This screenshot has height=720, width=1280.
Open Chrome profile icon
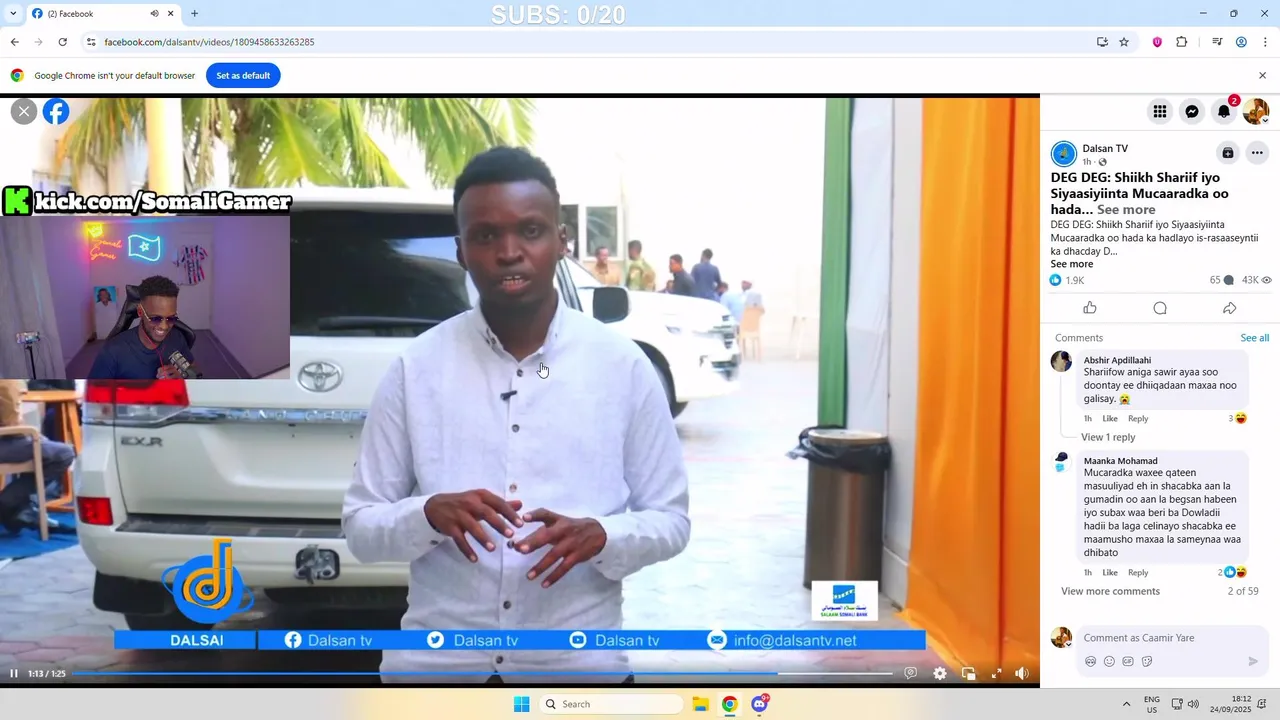click(x=1241, y=42)
